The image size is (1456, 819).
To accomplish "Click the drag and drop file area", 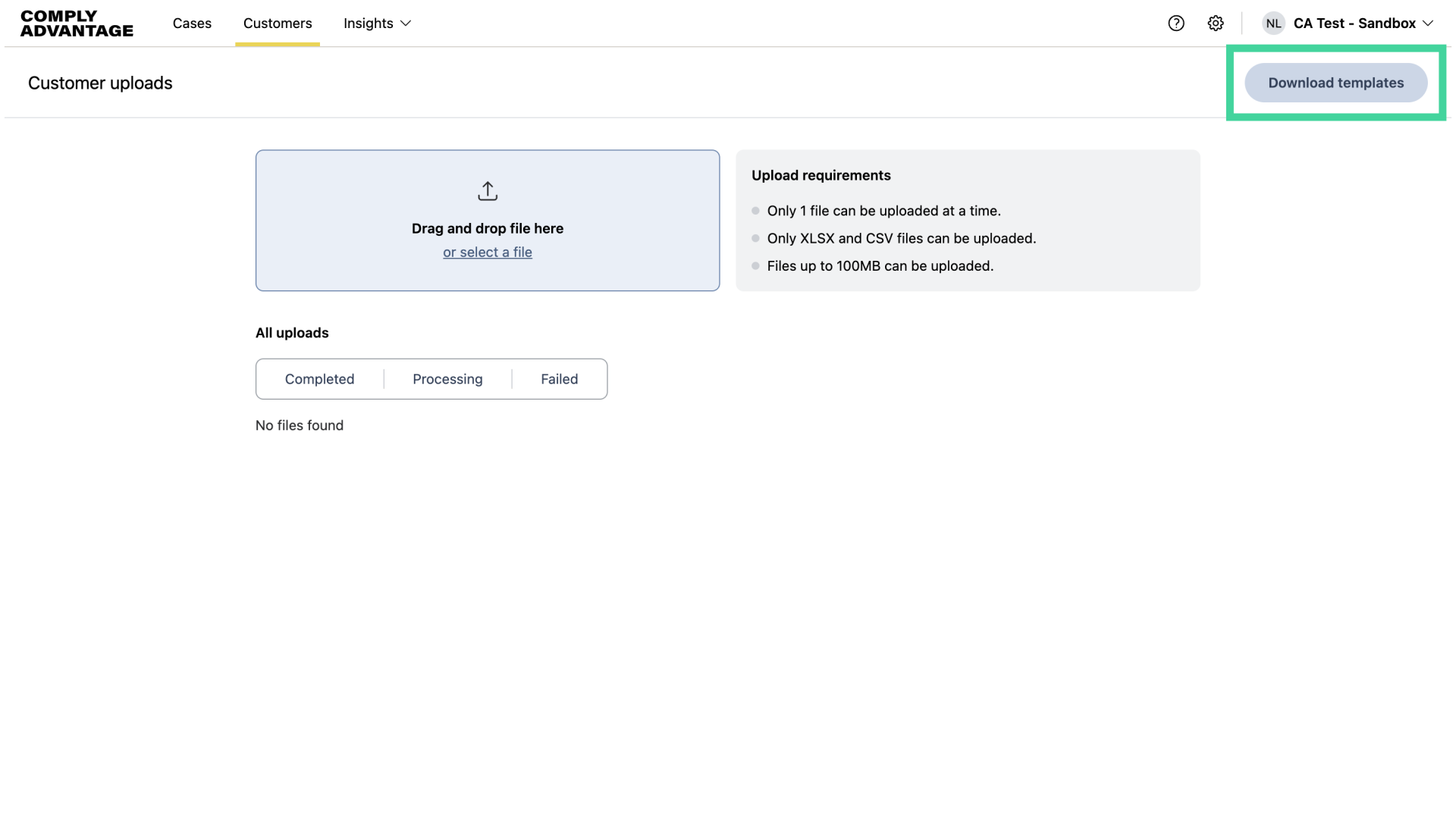I will [x=488, y=220].
